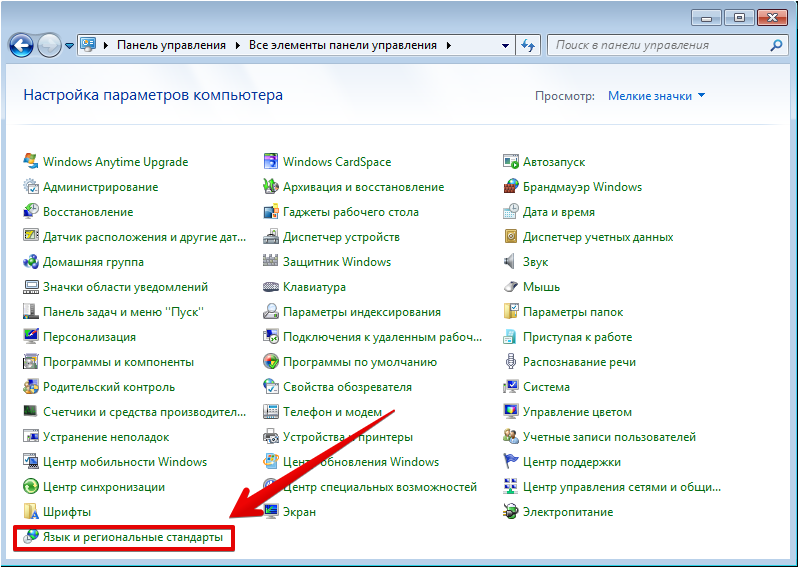Open Диспетчер учетных данных
This screenshot has width=799, height=568.
[588, 237]
